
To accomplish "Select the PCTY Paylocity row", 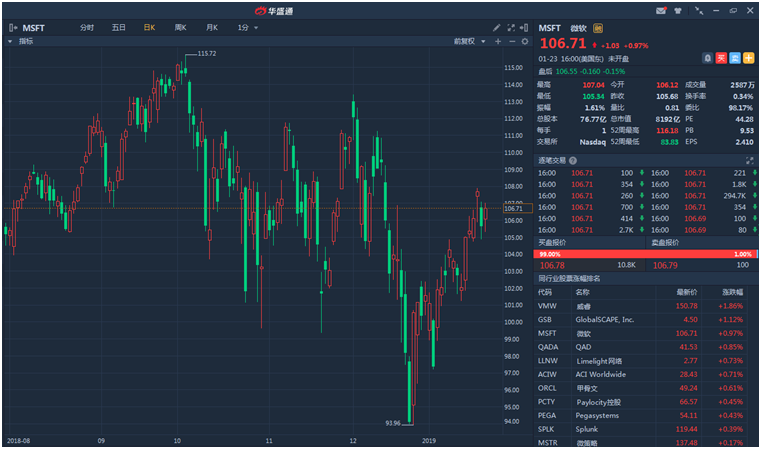I will click(x=645, y=402).
